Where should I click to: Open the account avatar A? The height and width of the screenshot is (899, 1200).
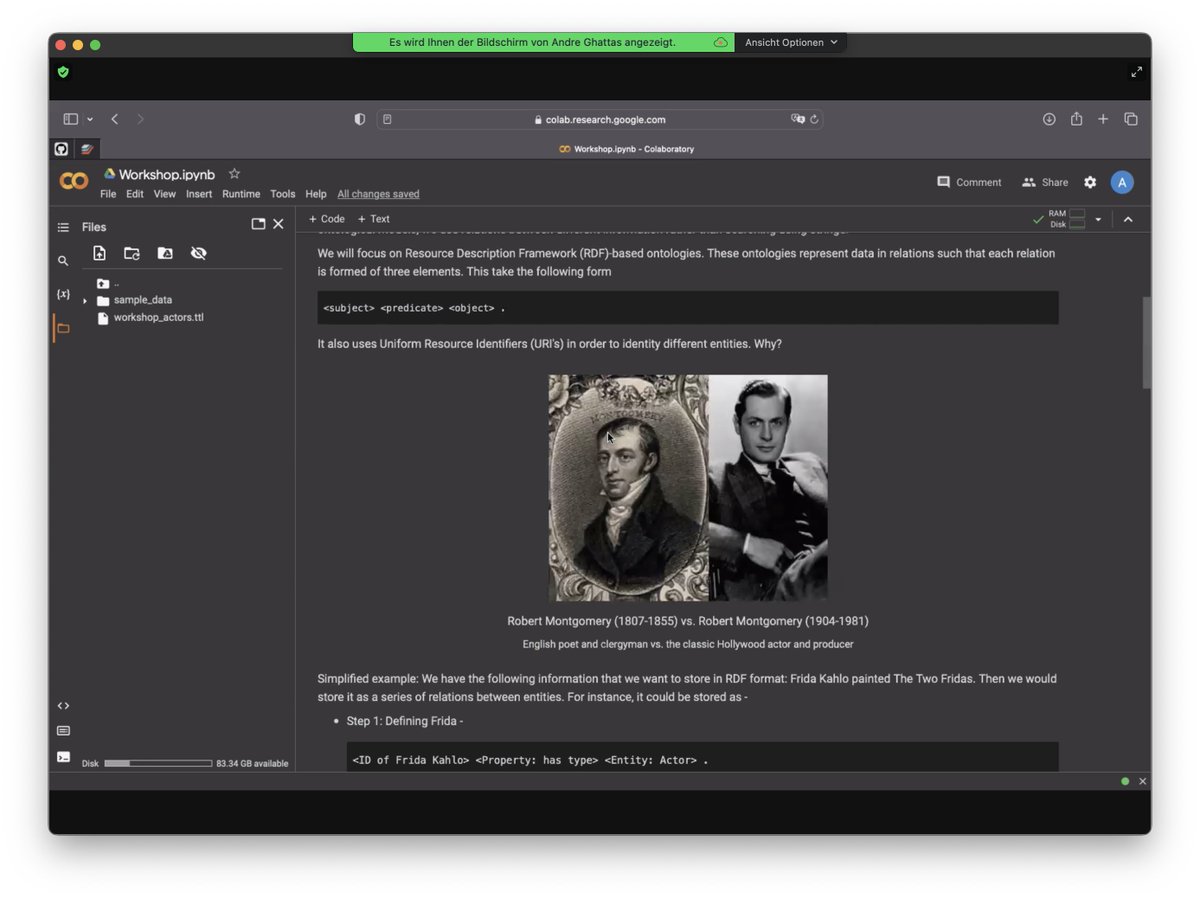[1122, 182]
